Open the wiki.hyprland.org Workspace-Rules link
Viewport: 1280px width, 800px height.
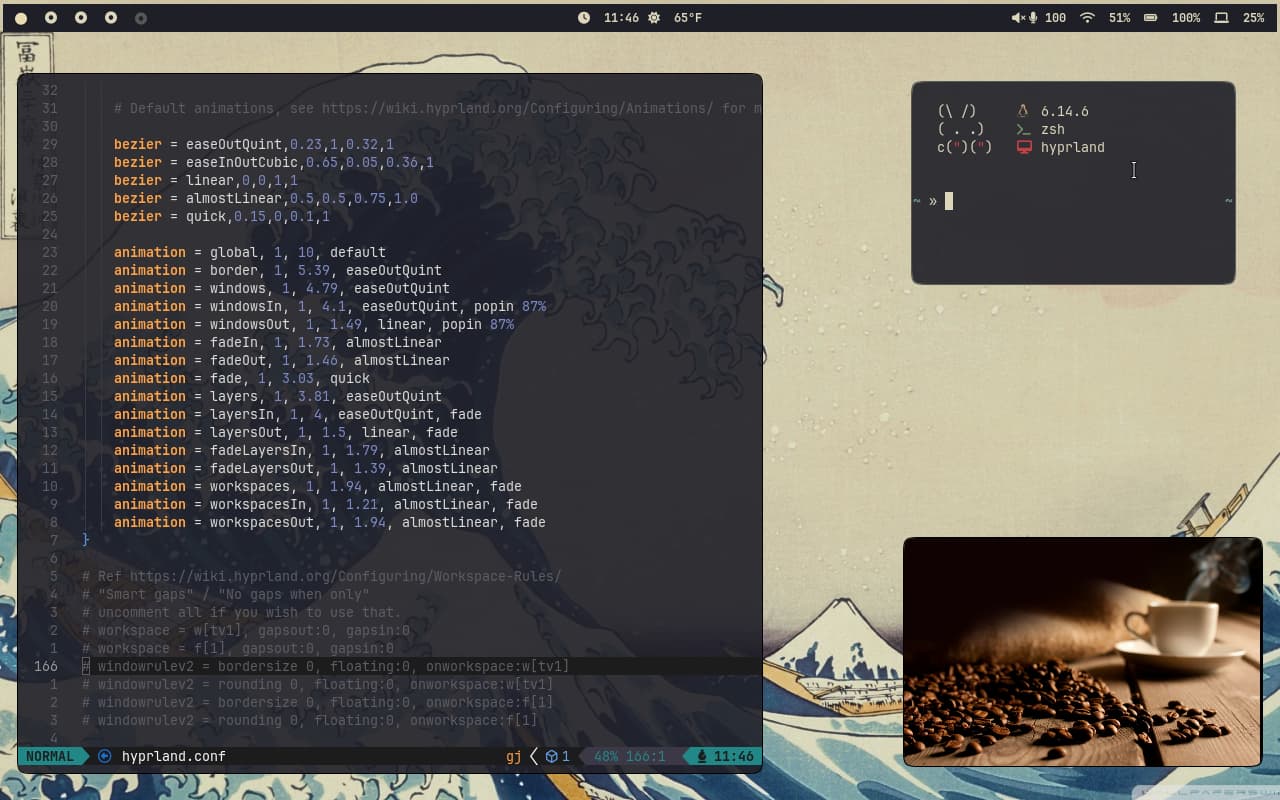(x=346, y=576)
